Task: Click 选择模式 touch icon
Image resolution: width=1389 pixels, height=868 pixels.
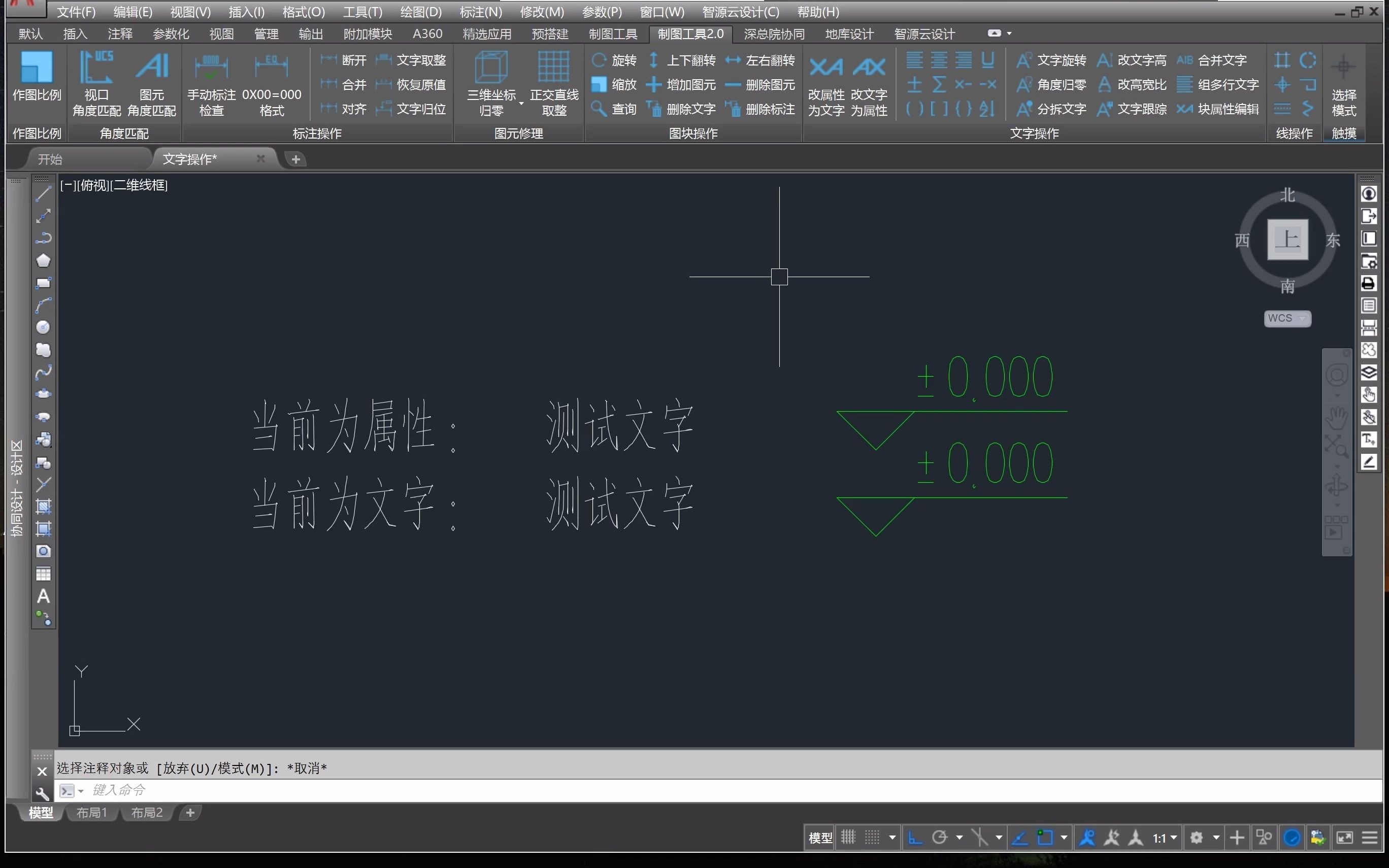Action: tap(1343, 67)
